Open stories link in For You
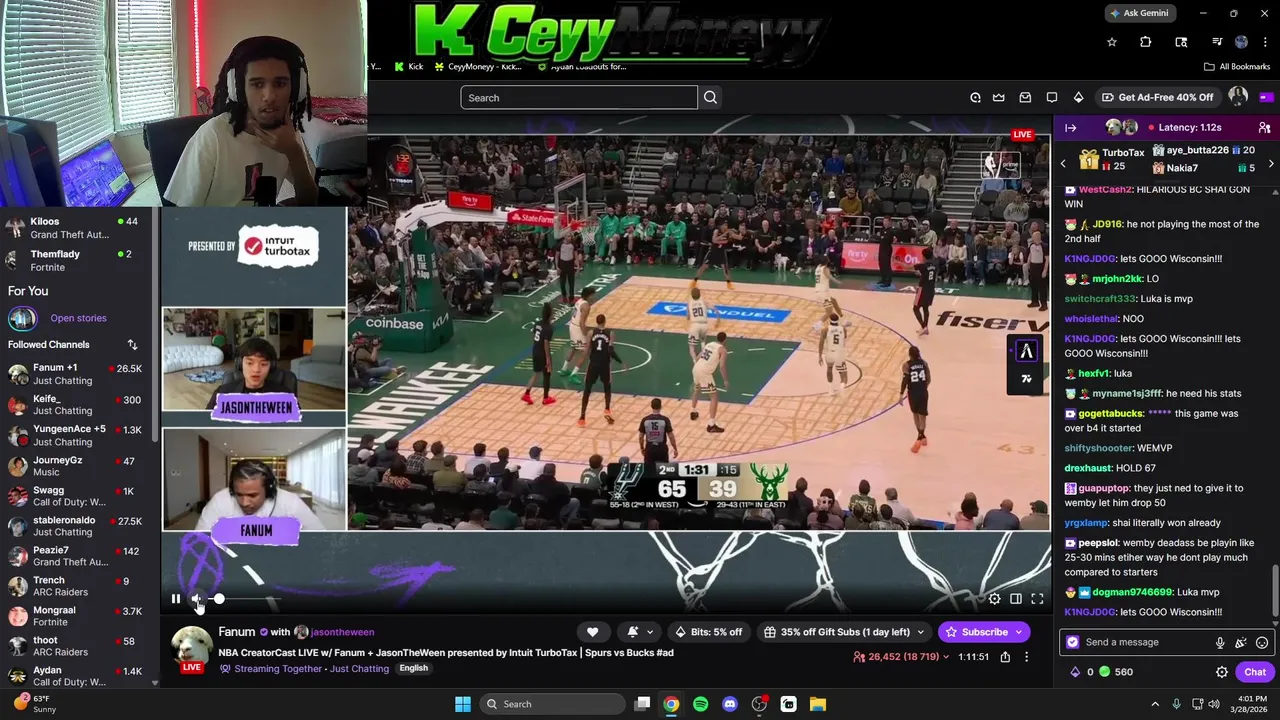This screenshot has height=720, width=1280. 78,318
